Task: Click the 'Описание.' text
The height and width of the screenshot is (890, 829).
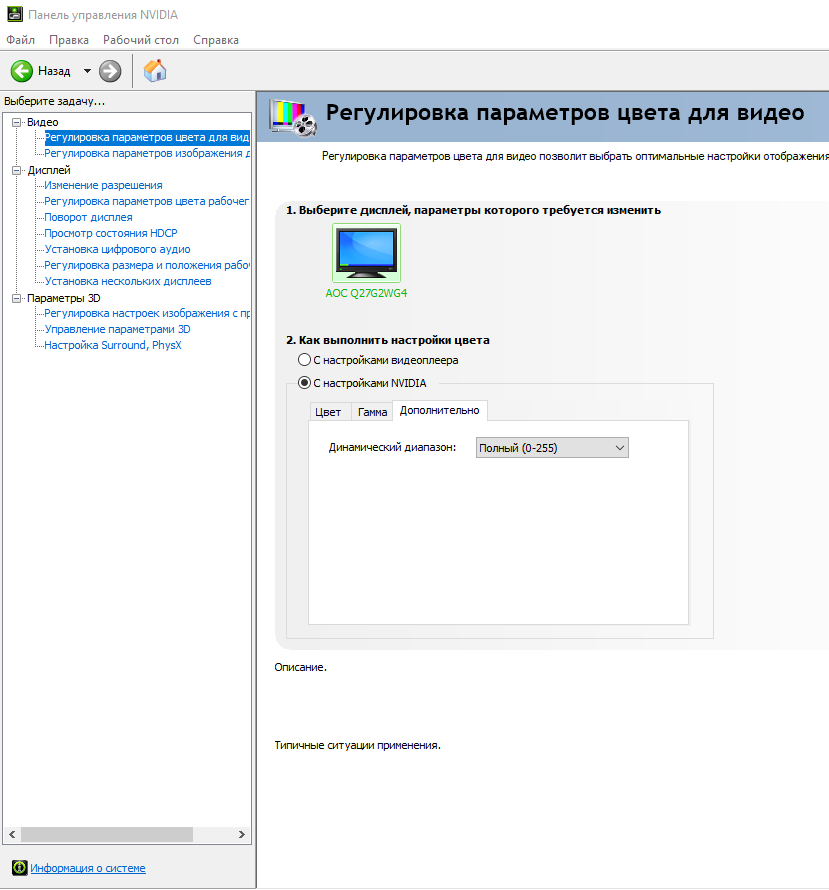Action: [x=301, y=668]
